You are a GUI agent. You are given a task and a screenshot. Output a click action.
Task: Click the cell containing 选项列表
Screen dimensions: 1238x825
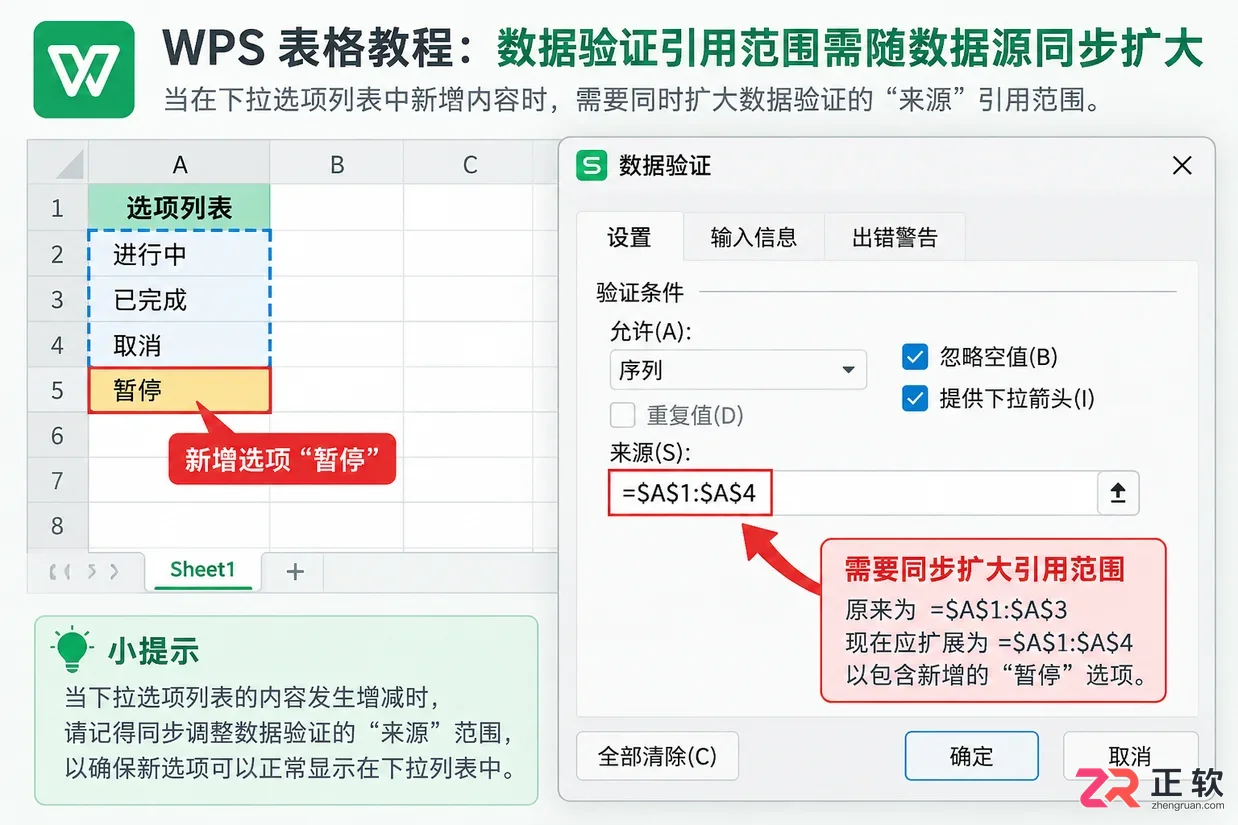click(x=179, y=208)
